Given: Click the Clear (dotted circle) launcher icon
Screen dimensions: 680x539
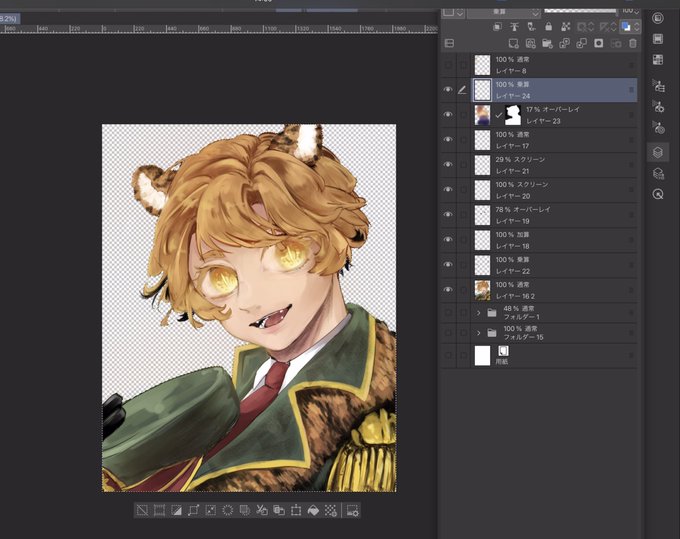Looking at the screenshot, I should coord(228,510).
